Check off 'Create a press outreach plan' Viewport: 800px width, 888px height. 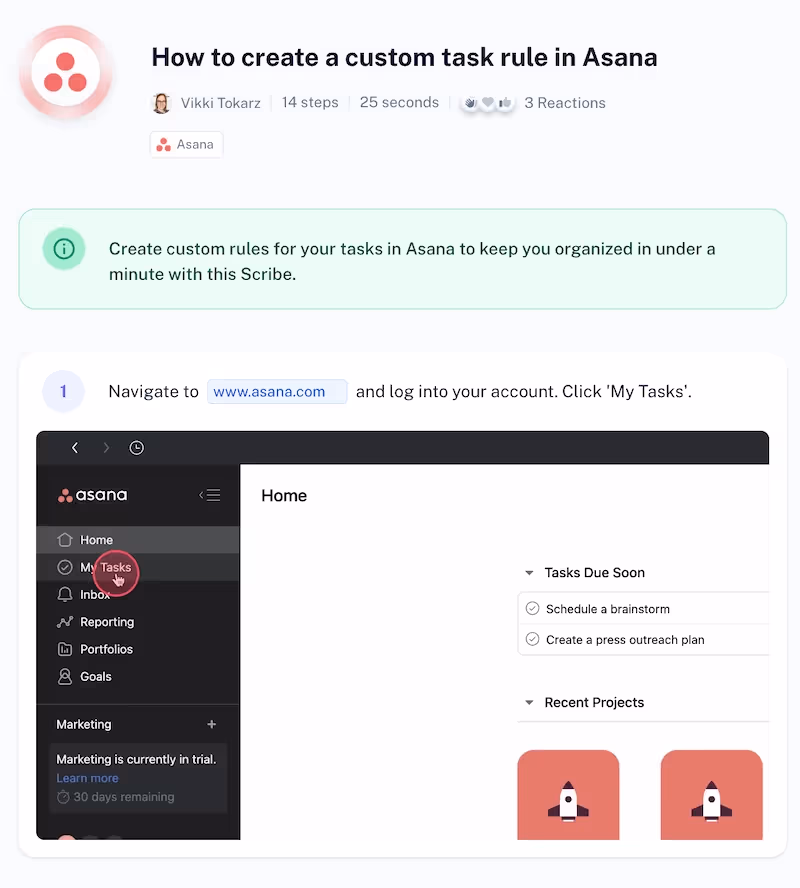[x=532, y=639]
